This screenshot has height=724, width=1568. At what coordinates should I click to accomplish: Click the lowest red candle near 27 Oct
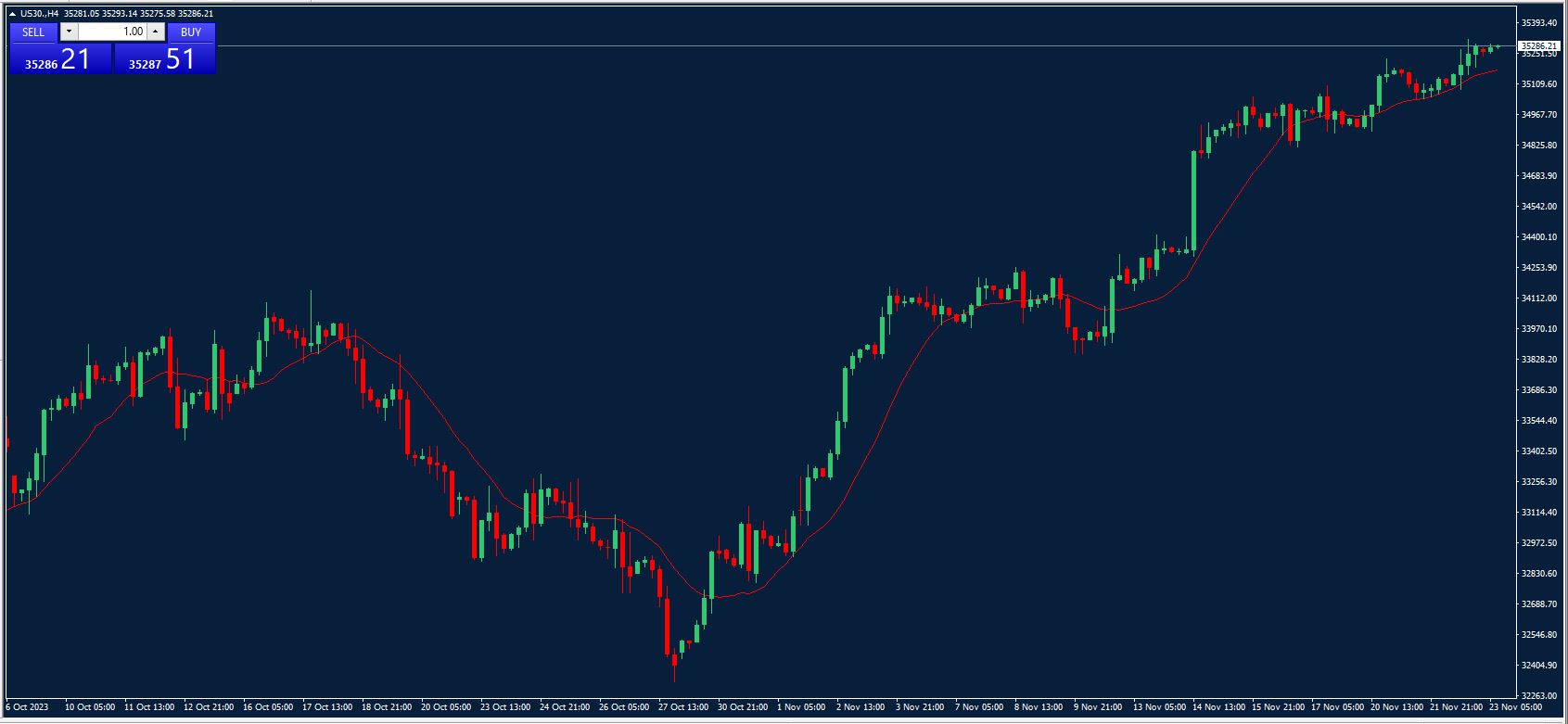667,627
